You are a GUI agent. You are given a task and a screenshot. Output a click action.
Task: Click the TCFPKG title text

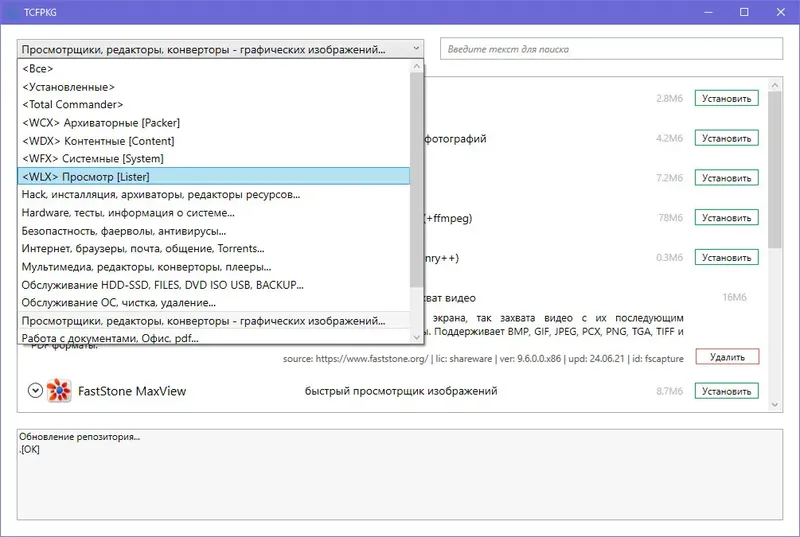coord(40,12)
